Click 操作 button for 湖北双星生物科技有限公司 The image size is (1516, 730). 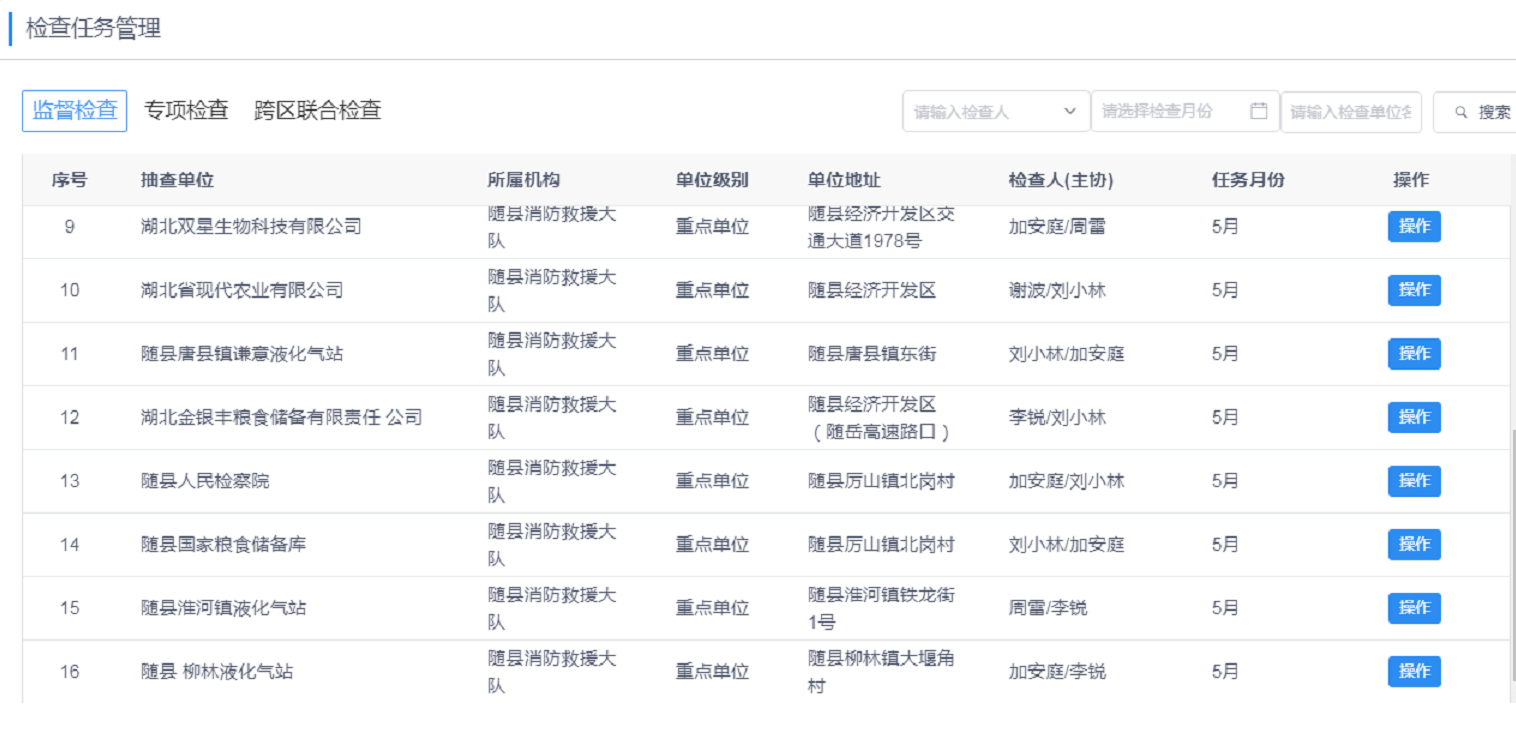1414,226
